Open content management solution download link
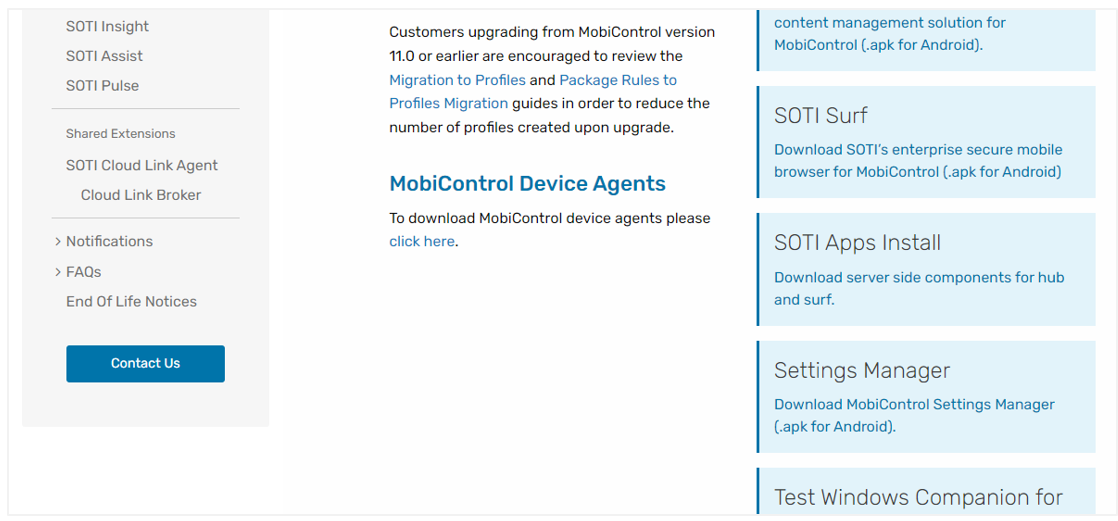The width and height of the screenshot is (1118, 521). pyautogui.click(x=889, y=33)
